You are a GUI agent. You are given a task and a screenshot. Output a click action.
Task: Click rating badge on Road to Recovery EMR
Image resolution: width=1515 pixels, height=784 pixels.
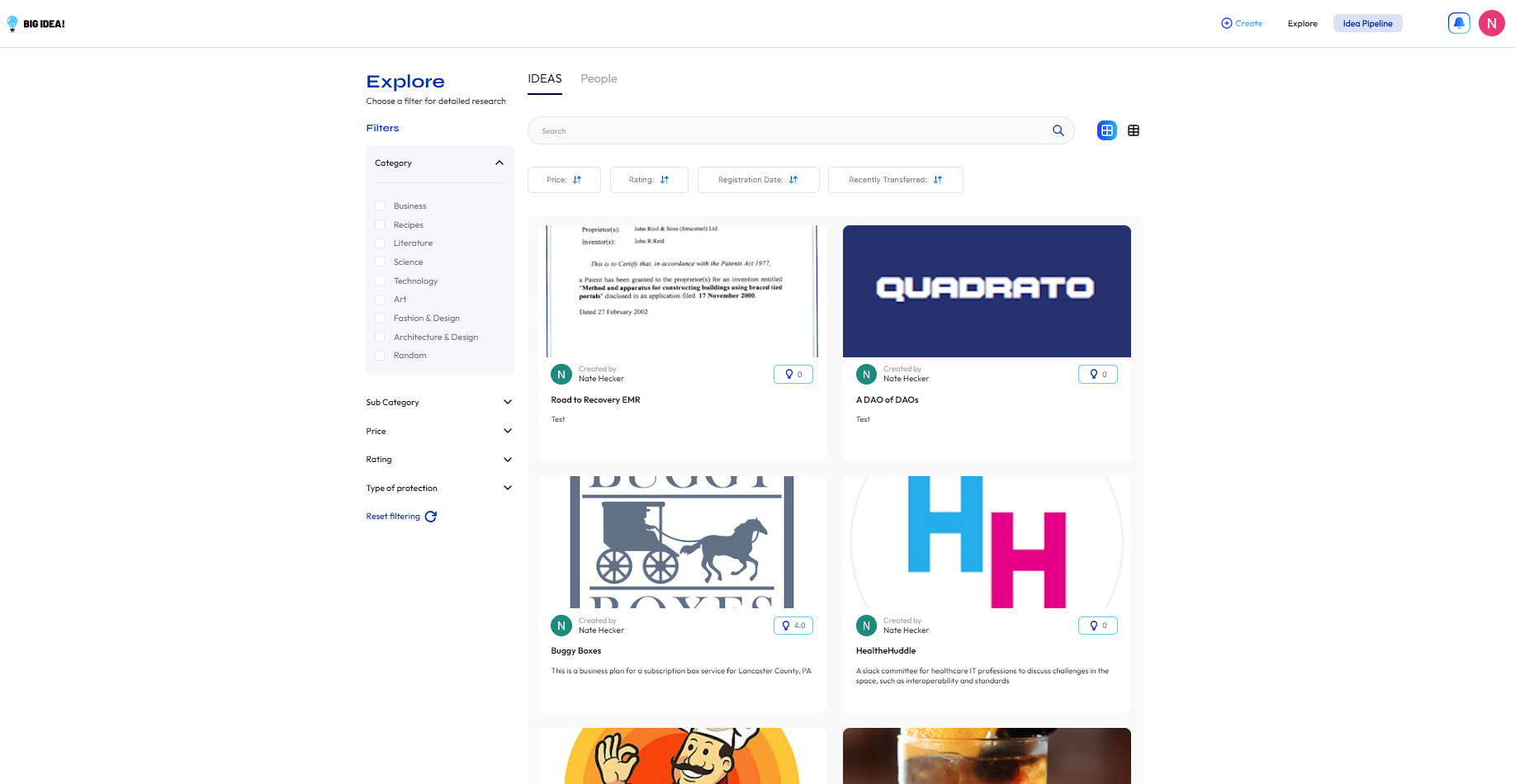793,375
